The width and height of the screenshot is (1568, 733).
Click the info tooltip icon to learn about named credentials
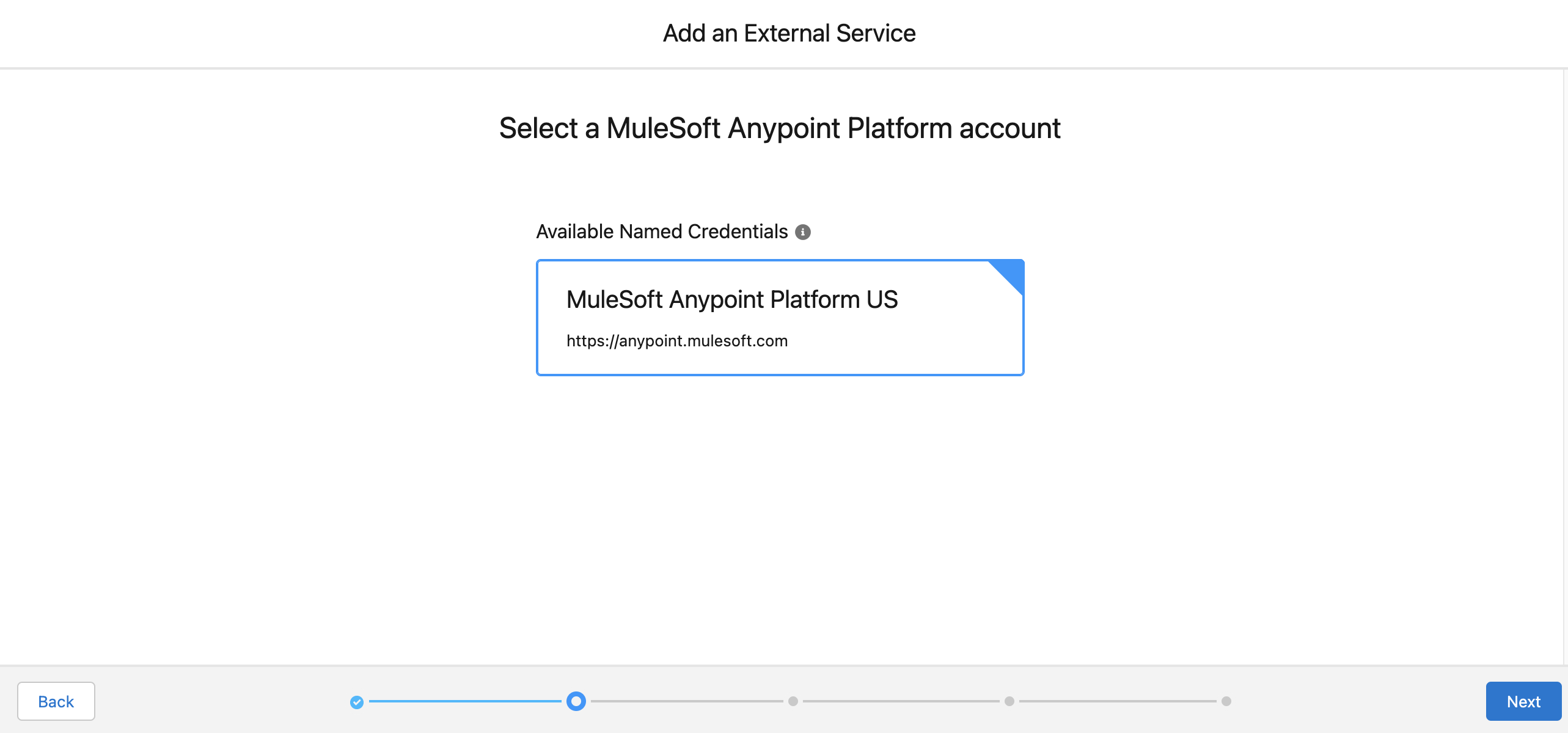(804, 232)
